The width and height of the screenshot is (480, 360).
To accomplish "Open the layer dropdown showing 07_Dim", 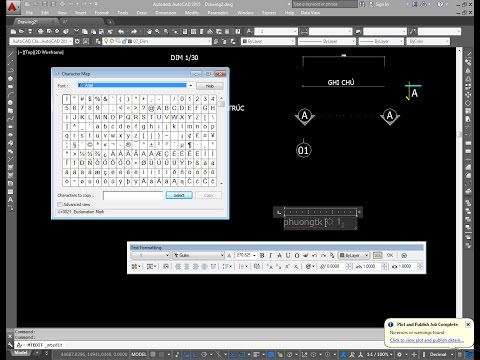I will [157, 41].
